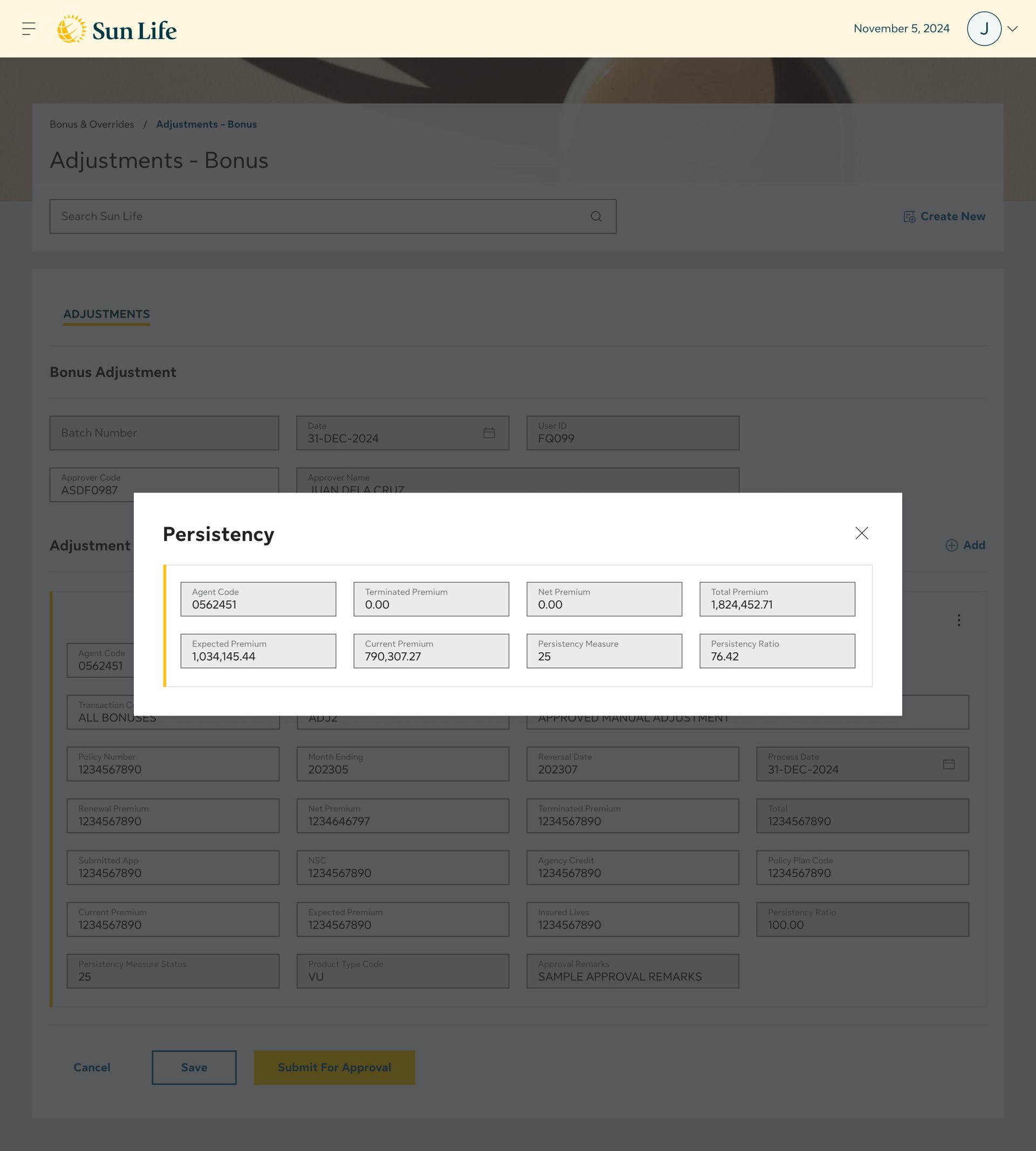This screenshot has width=1036, height=1151.
Task: Click the search magnifier icon
Action: click(x=596, y=216)
